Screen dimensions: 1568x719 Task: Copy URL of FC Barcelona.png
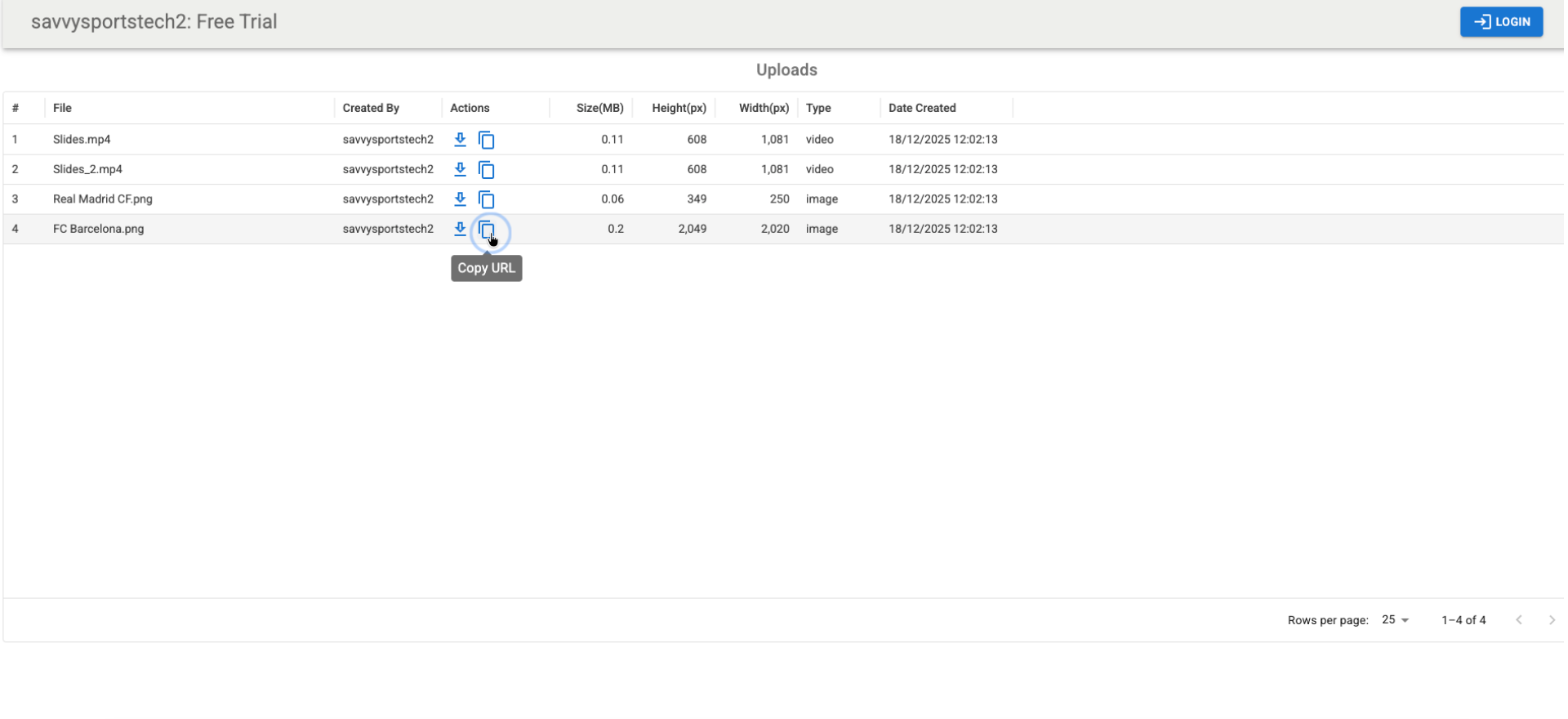(487, 230)
